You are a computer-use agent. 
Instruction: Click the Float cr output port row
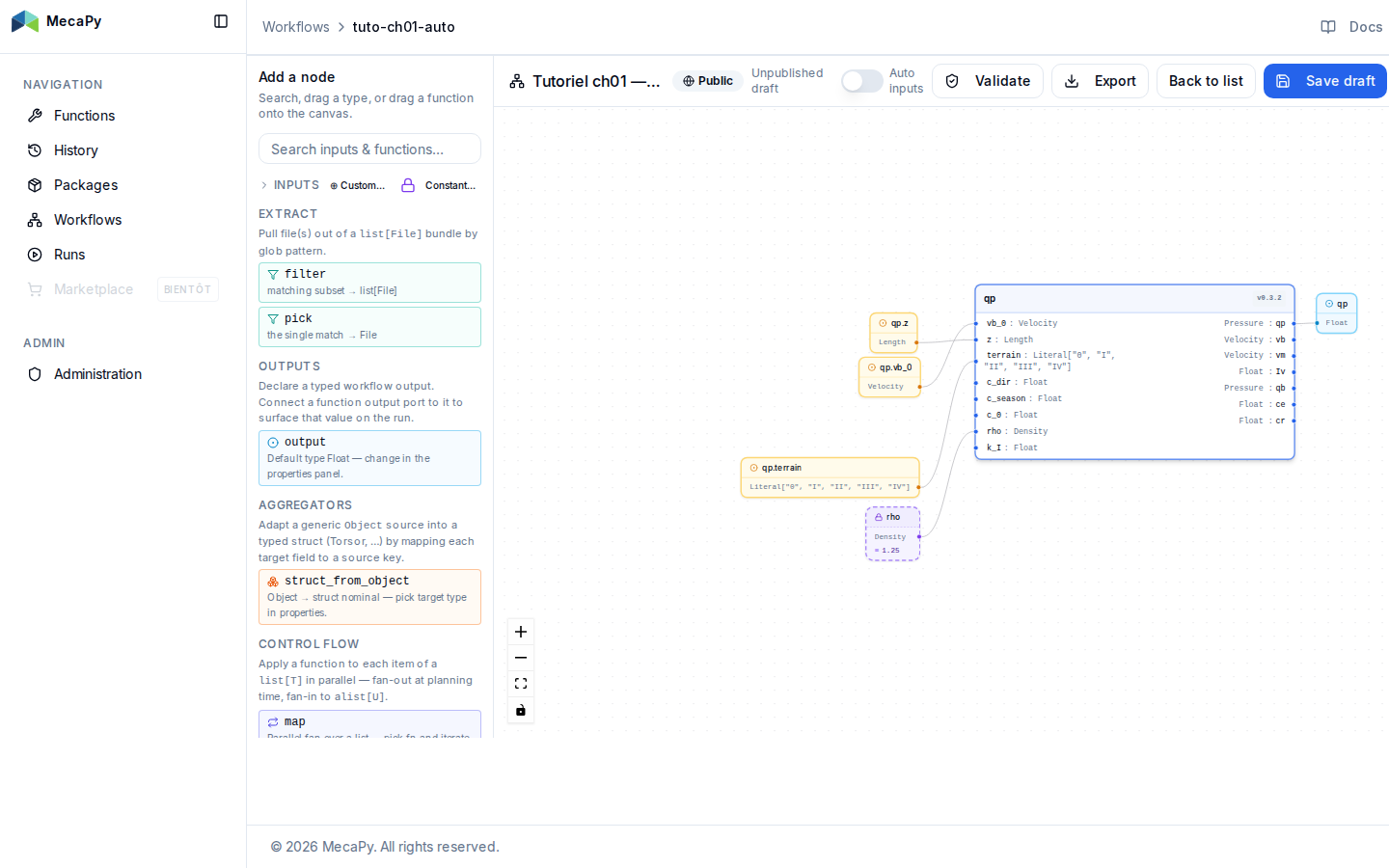point(1262,420)
